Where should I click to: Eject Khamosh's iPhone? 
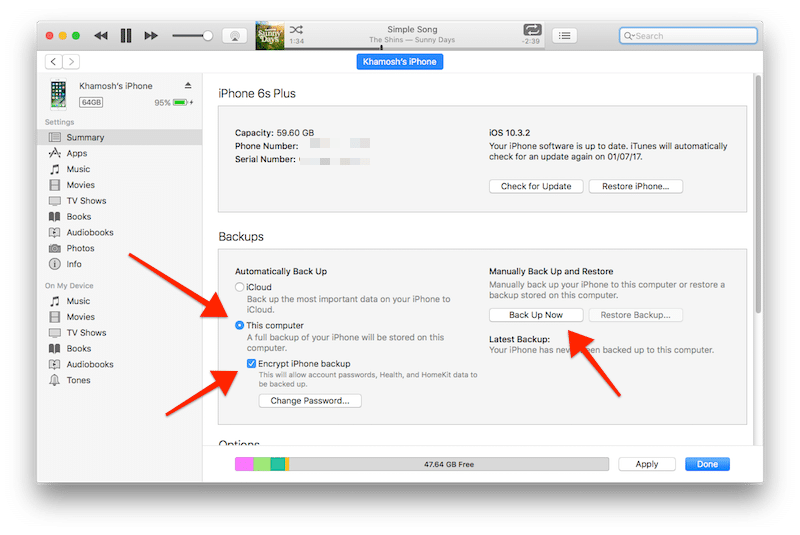coord(188,86)
